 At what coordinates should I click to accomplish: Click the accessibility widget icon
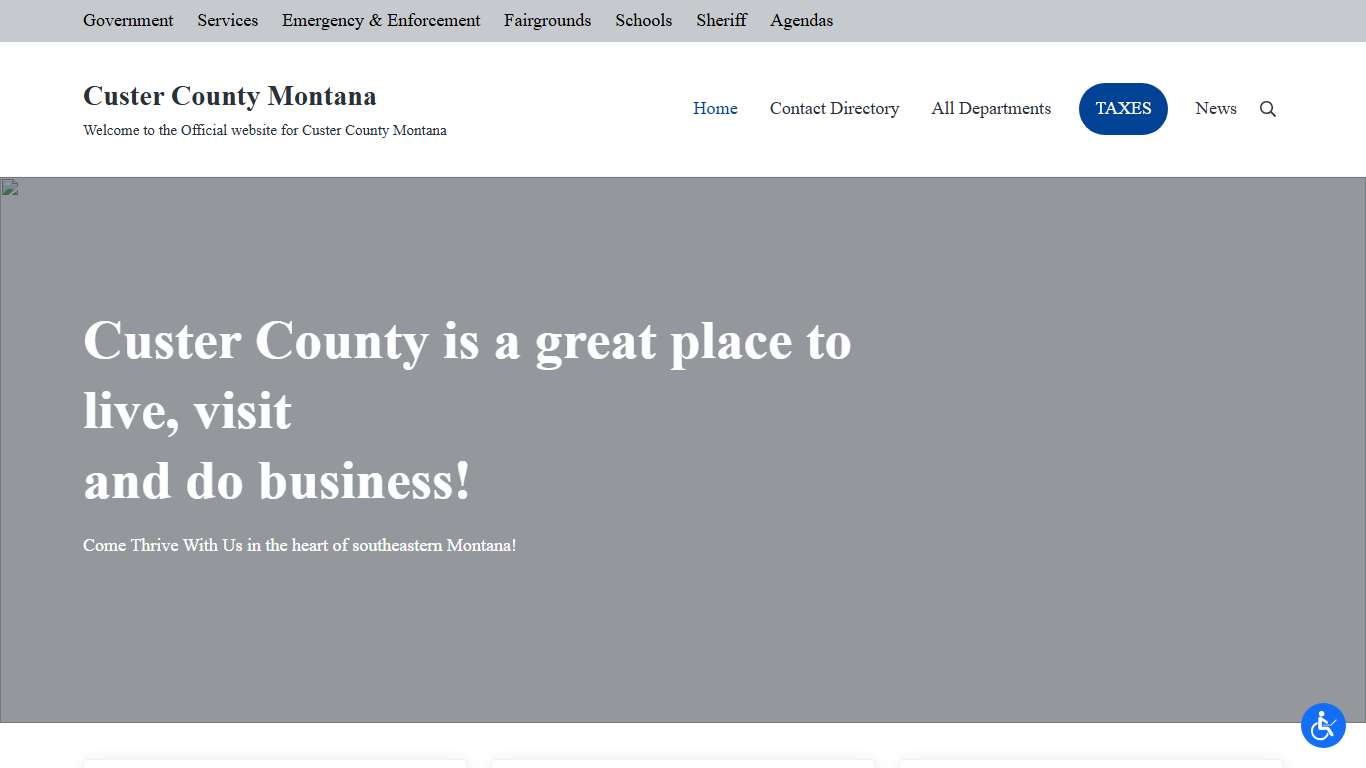click(x=1323, y=726)
